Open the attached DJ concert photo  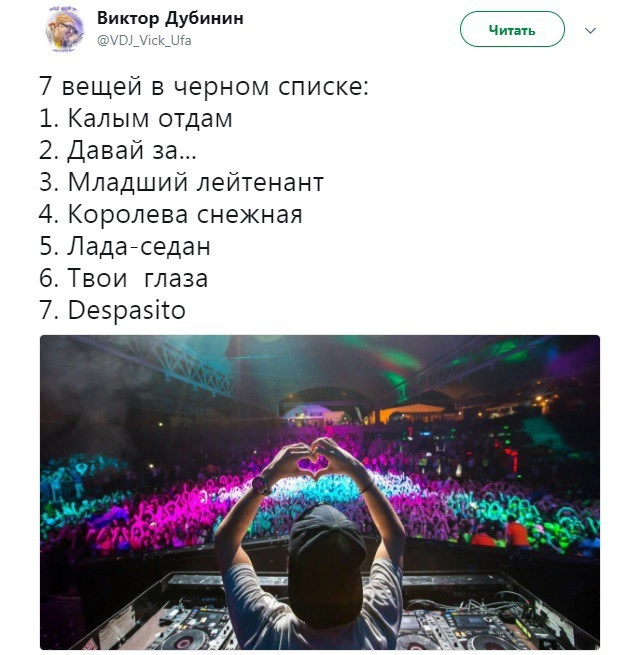coord(320,492)
